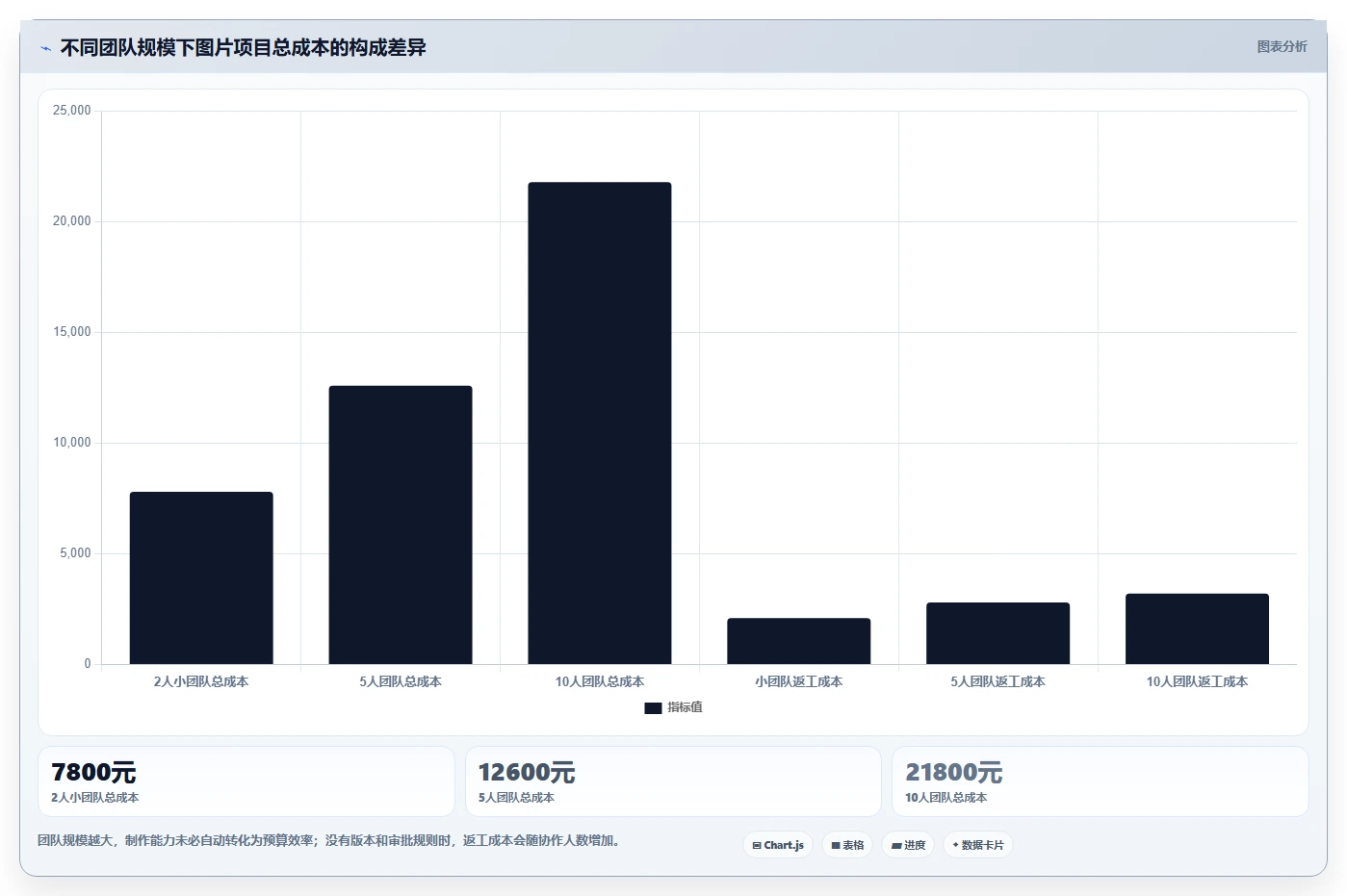Click the 5人团队返工成本 bar
Screen dimensions: 1347x896
click(998, 633)
